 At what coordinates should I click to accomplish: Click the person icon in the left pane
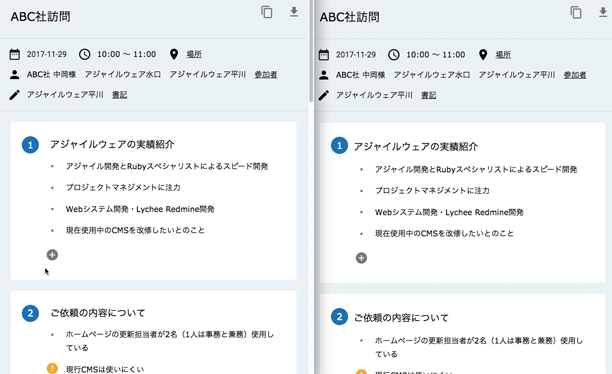(14, 75)
